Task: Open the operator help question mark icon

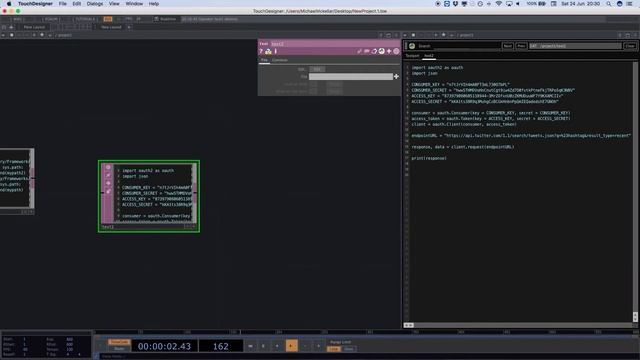Action: [x=261, y=51]
